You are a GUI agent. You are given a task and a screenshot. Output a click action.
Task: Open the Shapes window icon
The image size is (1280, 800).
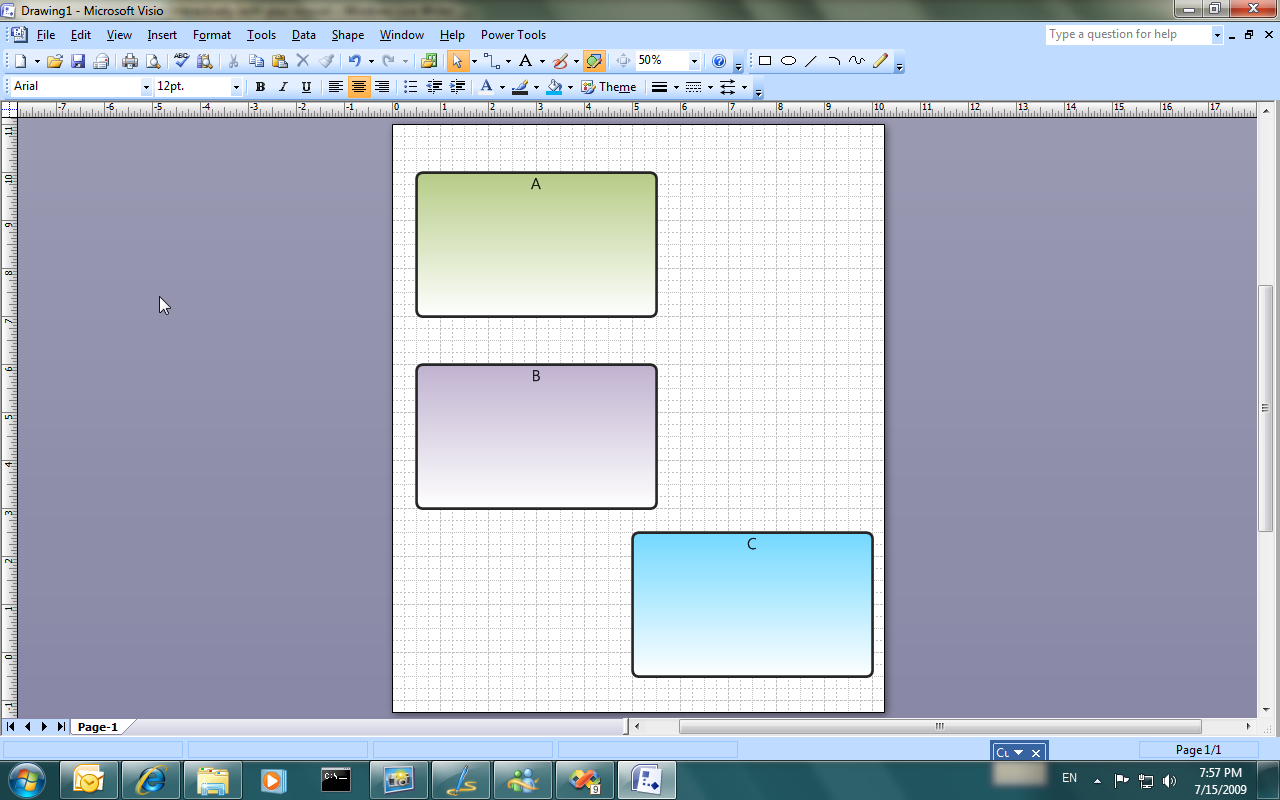tap(430, 61)
